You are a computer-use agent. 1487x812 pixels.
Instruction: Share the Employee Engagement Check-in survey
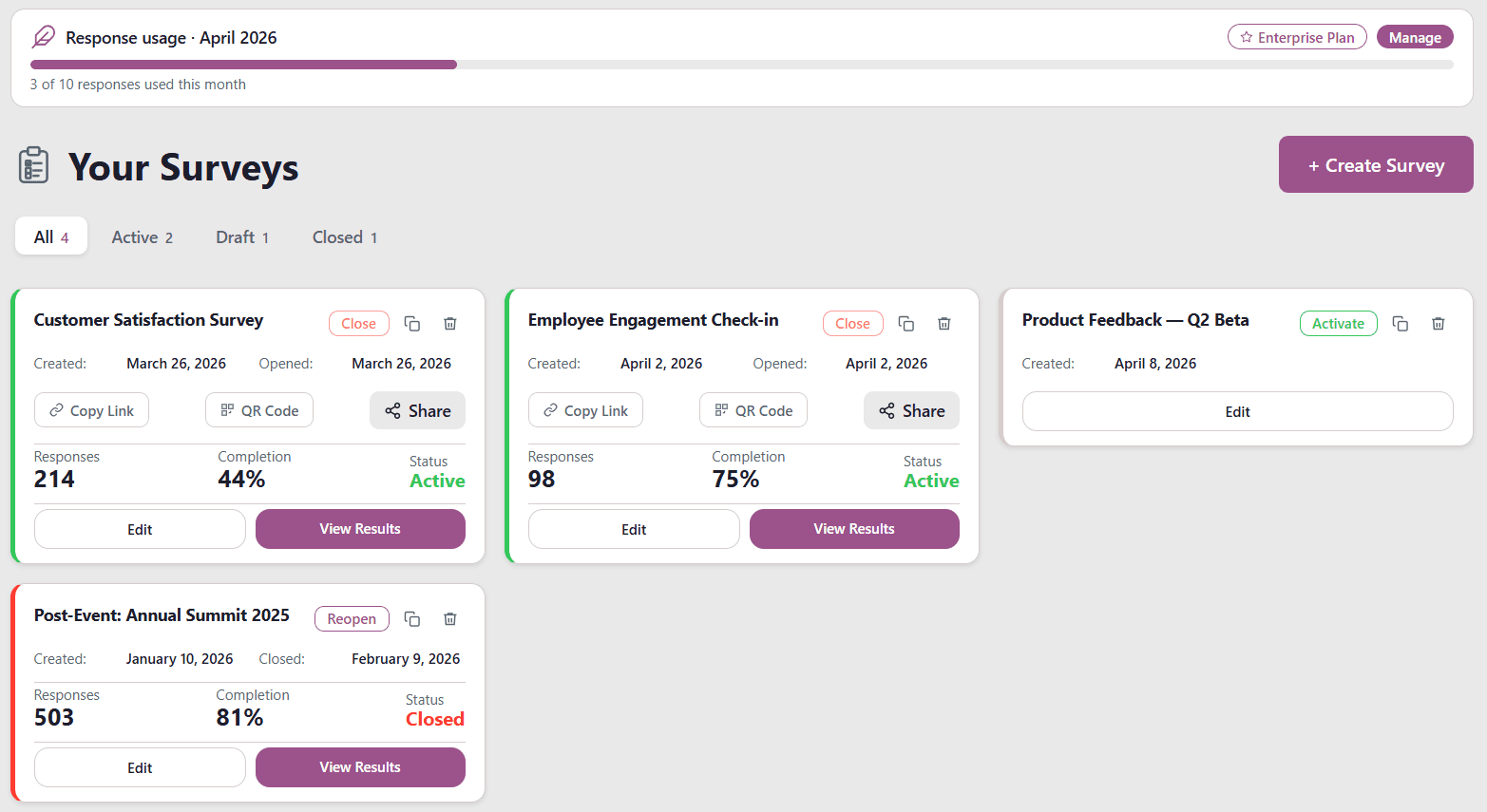tap(910, 409)
